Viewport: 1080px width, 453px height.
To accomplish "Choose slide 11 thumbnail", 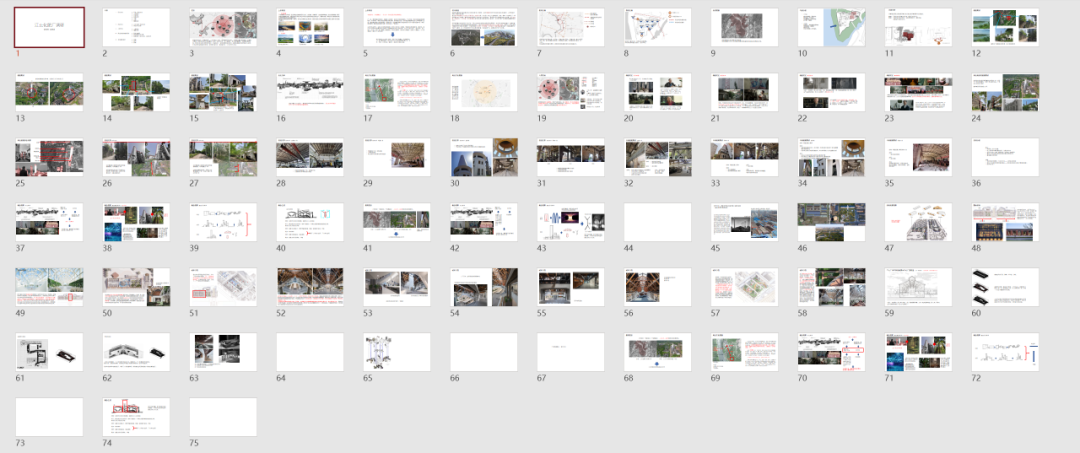I will click(919, 28).
